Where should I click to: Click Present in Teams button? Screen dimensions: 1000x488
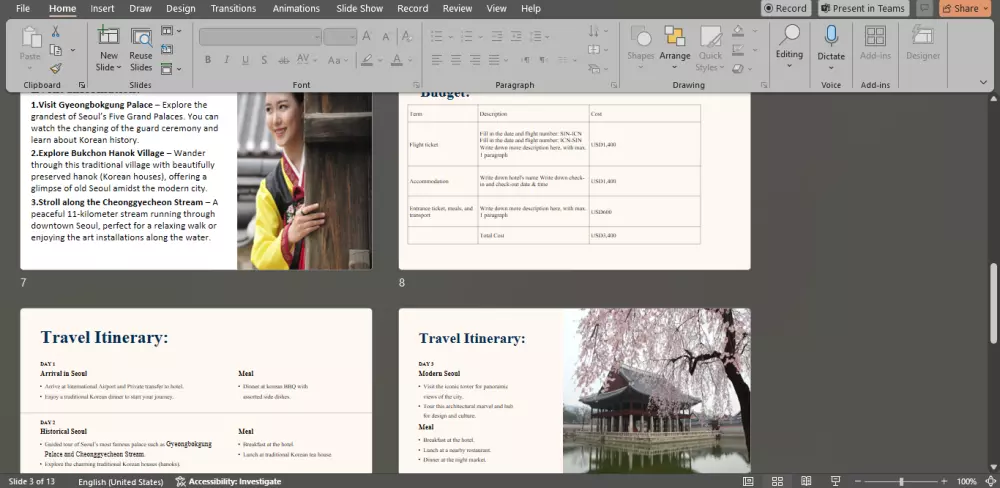coord(862,8)
